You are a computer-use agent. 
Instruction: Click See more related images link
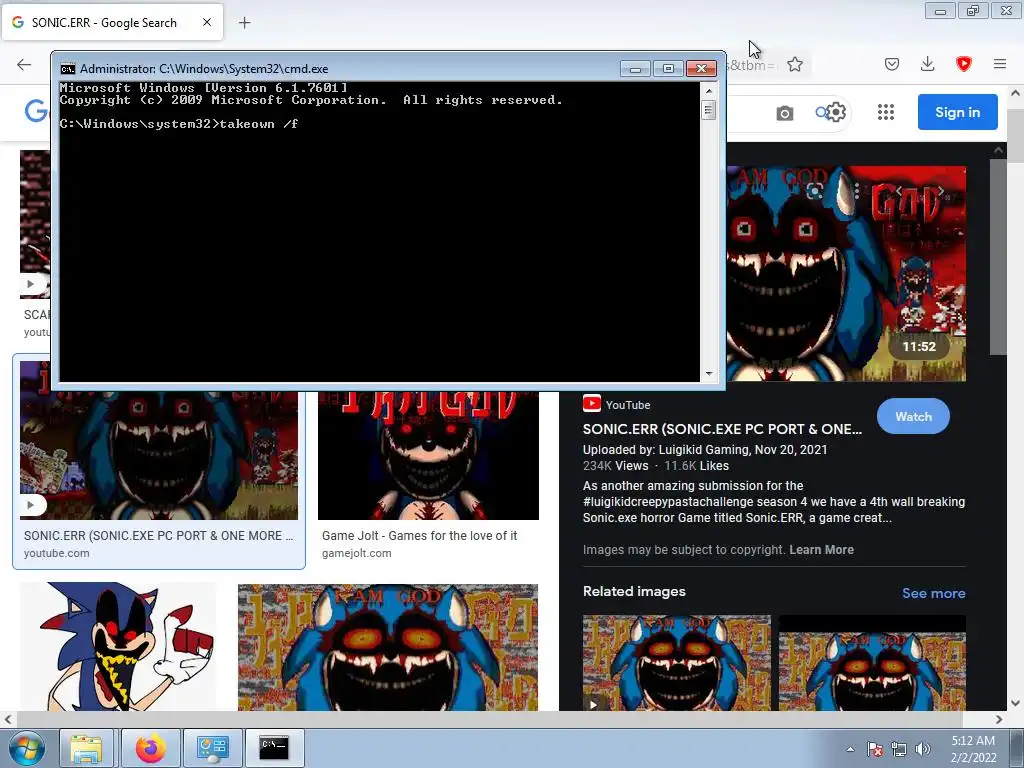tap(933, 593)
